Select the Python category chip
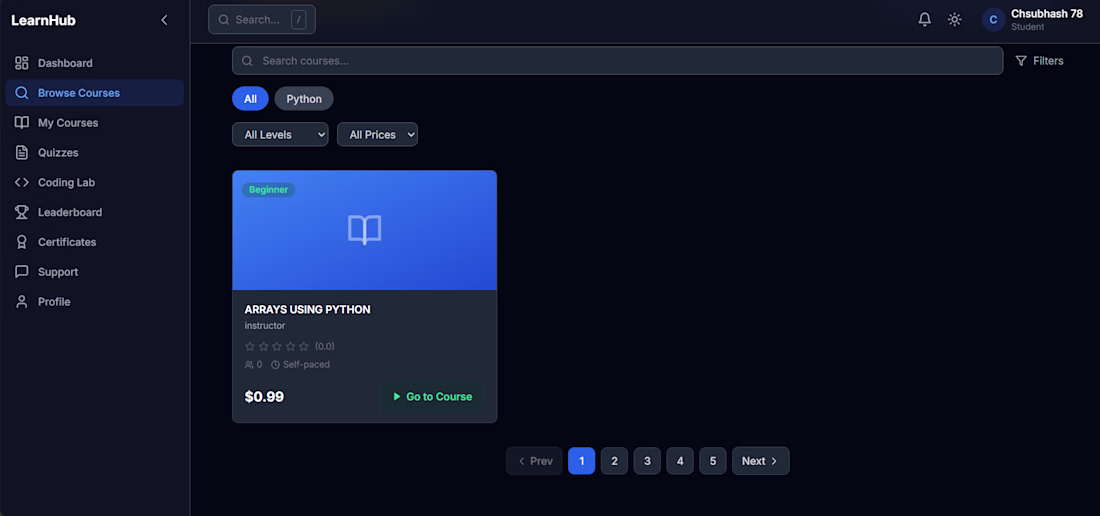 [x=304, y=99]
